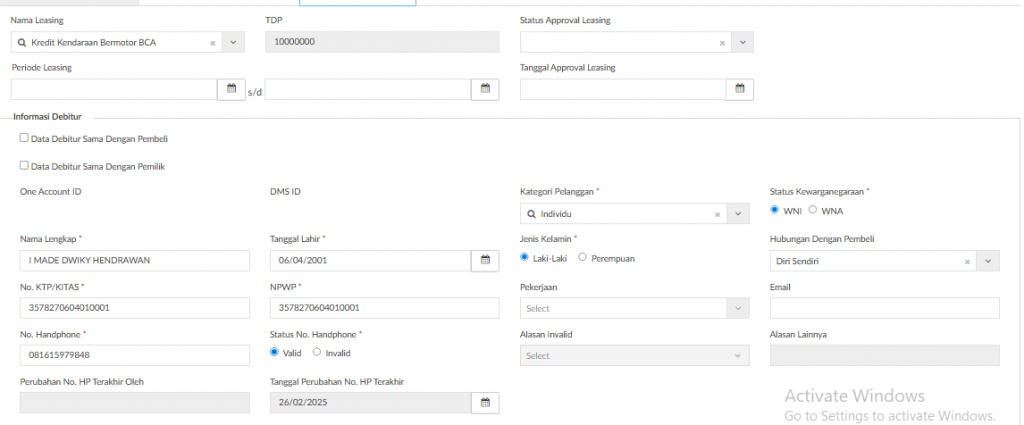Expand the Kategori Pelanggan dropdown arrow
Viewport: 1024px width, 425px height.
coord(738,214)
